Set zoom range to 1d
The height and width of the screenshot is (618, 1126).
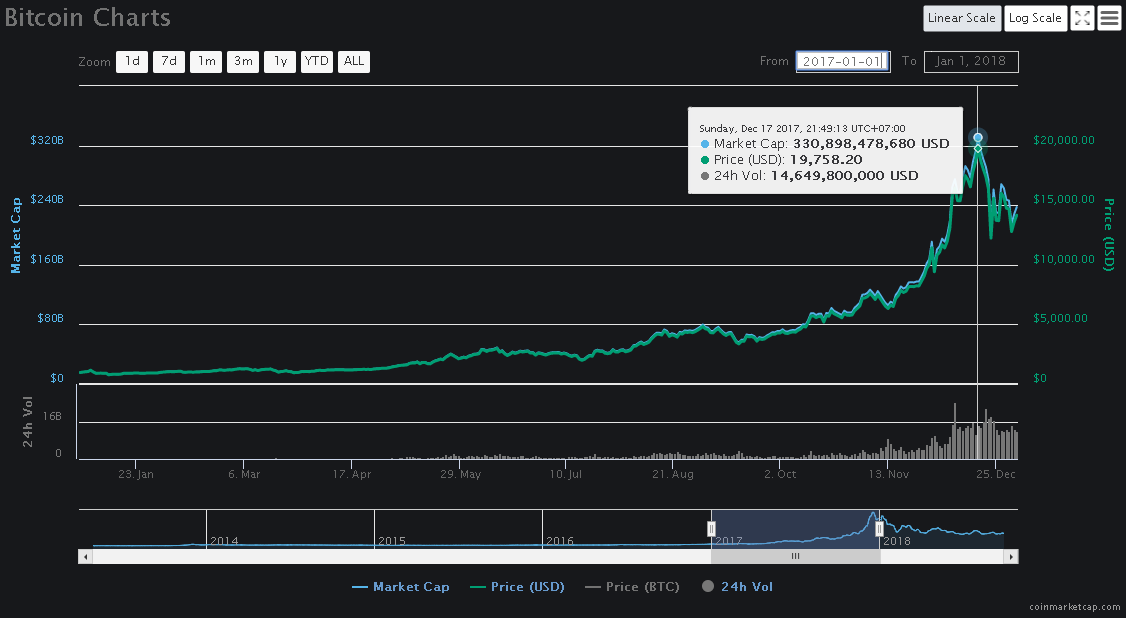pos(132,61)
